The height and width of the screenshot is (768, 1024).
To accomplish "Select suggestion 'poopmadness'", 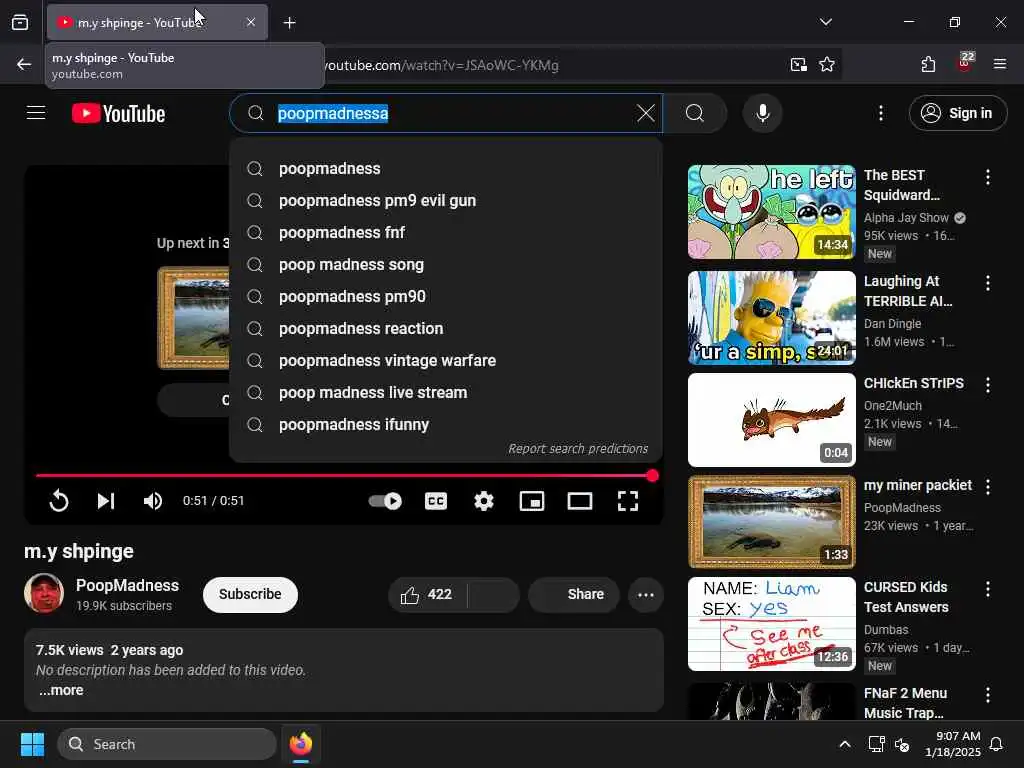I will 445,168.
